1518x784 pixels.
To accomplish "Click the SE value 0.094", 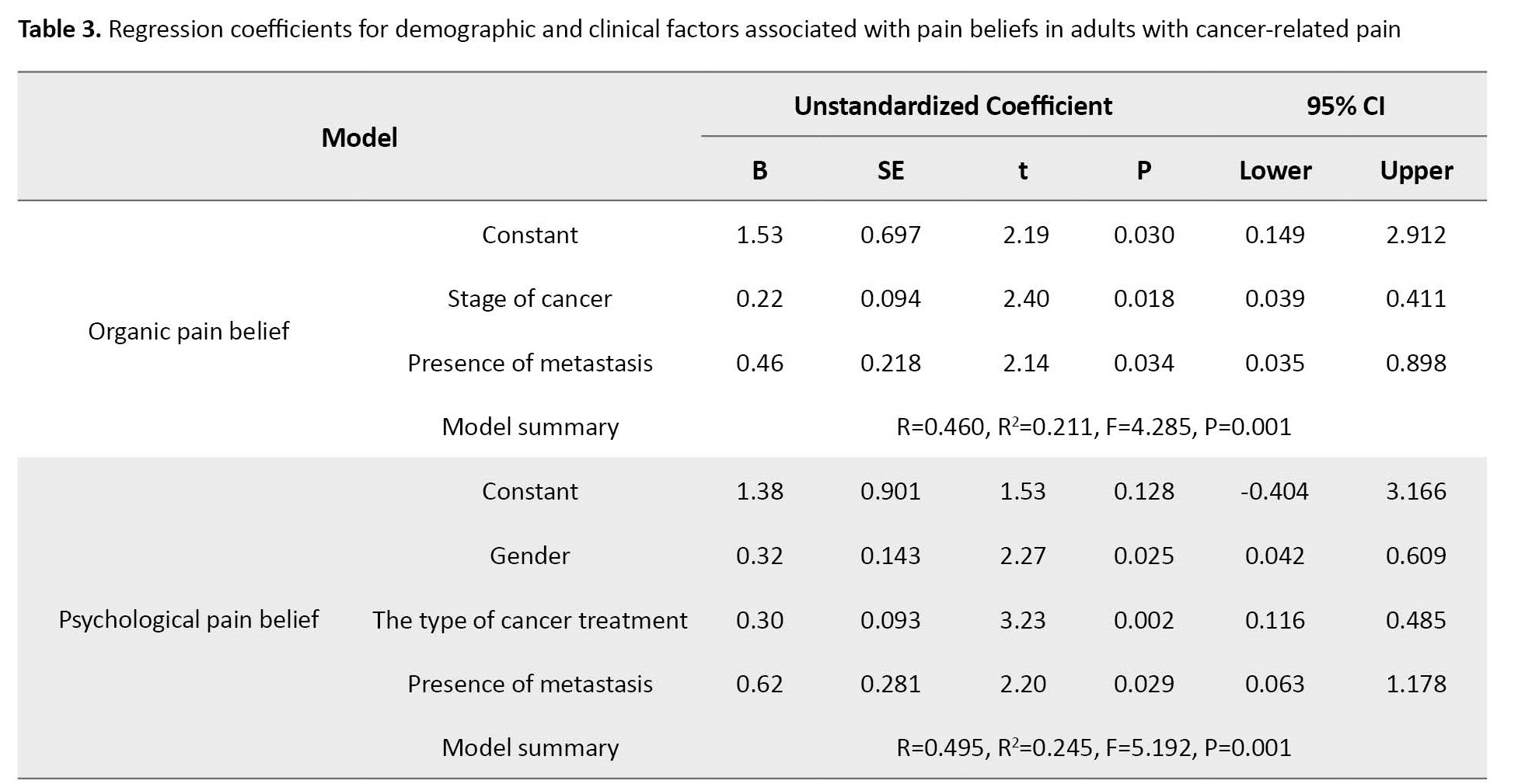I will 890,298.
